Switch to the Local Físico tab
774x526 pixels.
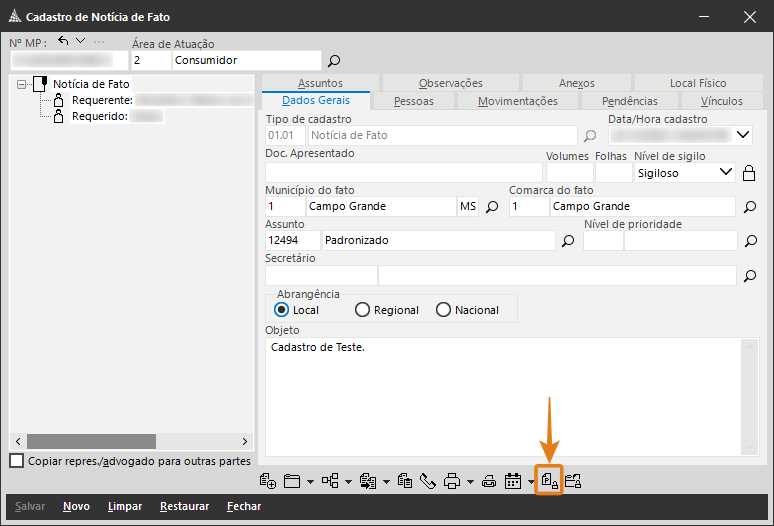point(698,83)
